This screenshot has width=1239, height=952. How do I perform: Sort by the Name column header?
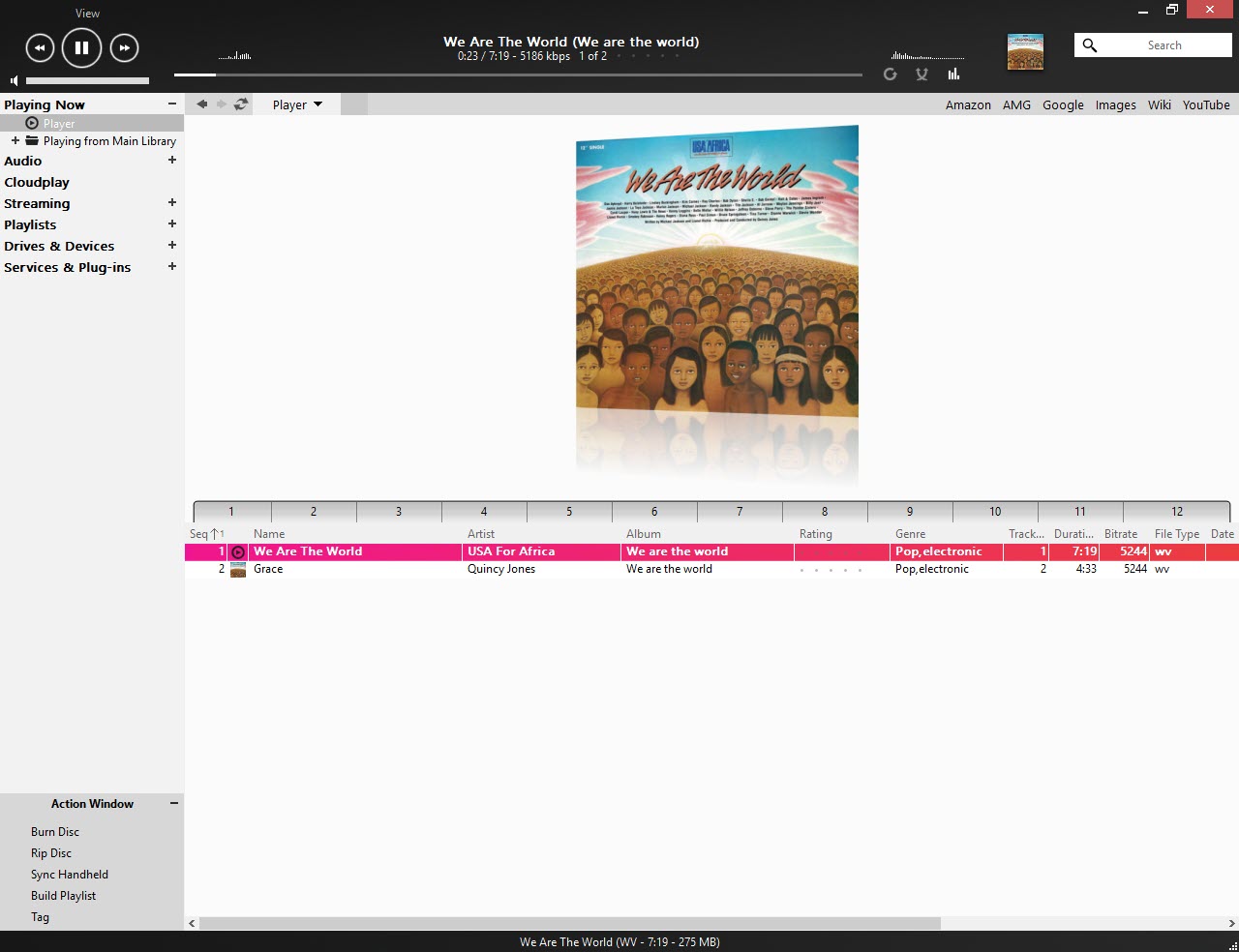(269, 534)
